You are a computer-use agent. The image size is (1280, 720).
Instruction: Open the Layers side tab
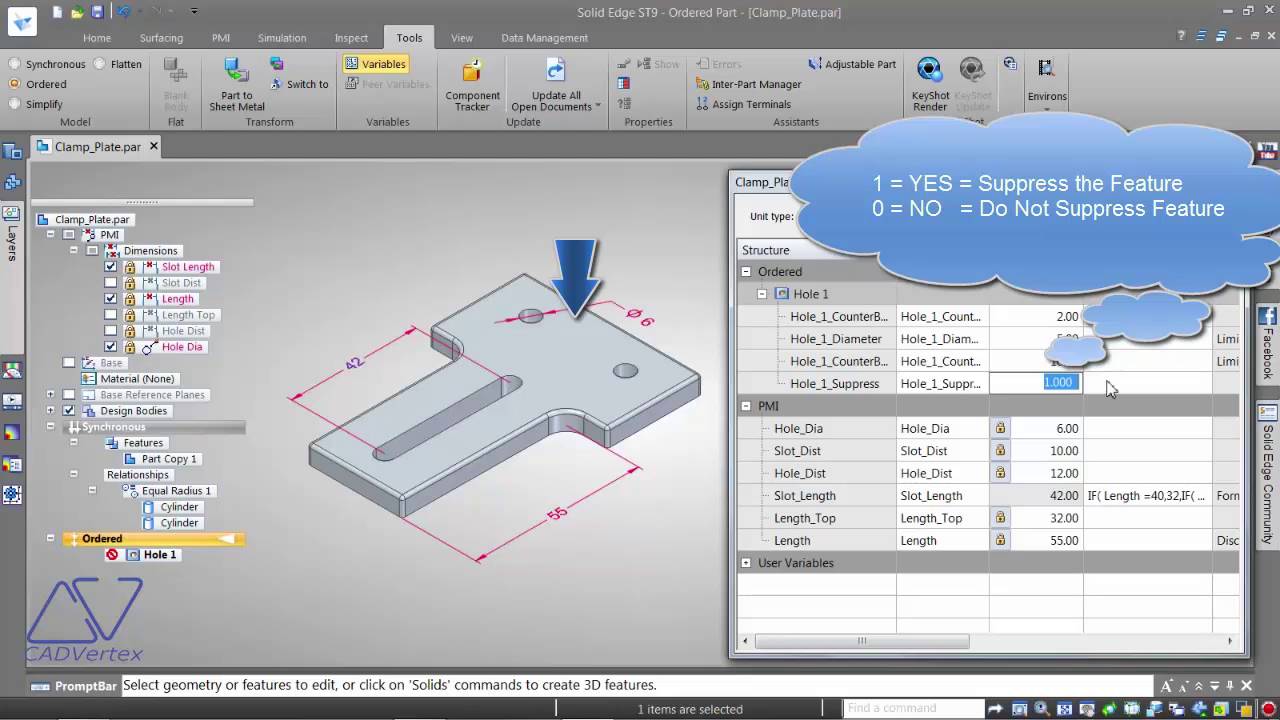pos(12,234)
